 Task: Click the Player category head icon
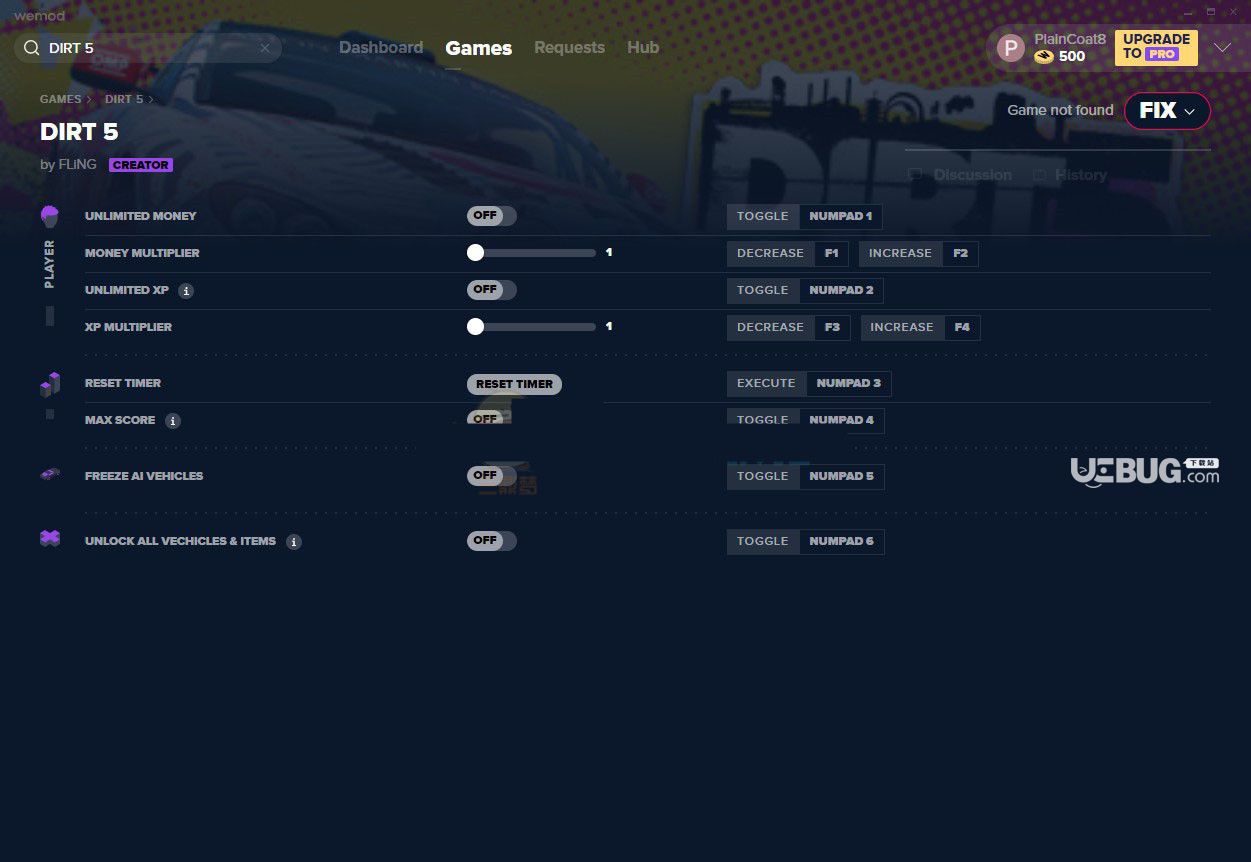point(49,216)
